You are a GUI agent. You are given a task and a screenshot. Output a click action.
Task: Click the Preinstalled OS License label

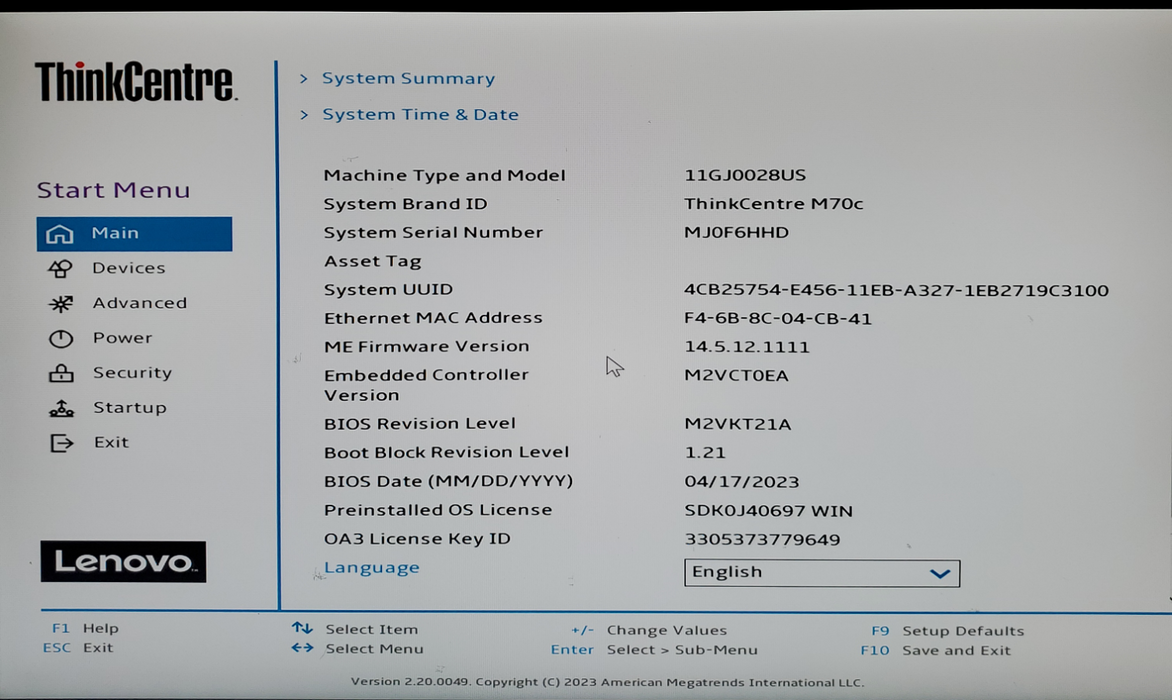click(x=437, y=510)
